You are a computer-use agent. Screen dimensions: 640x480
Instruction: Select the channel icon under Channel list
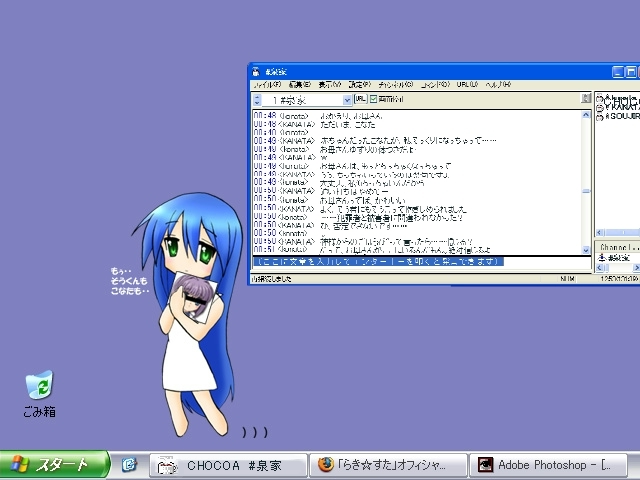tap(601, 258)
